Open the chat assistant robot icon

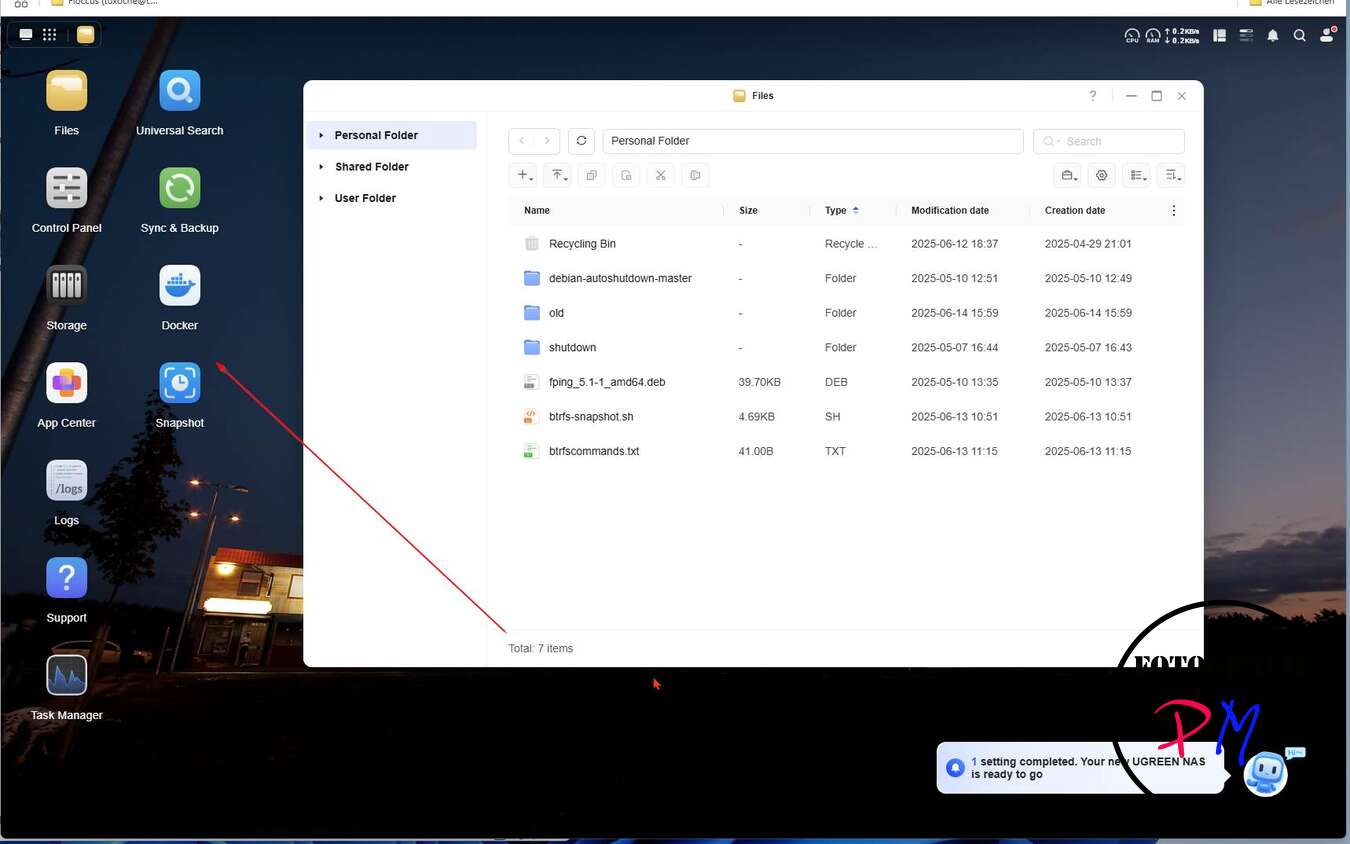coord(1266,773)
